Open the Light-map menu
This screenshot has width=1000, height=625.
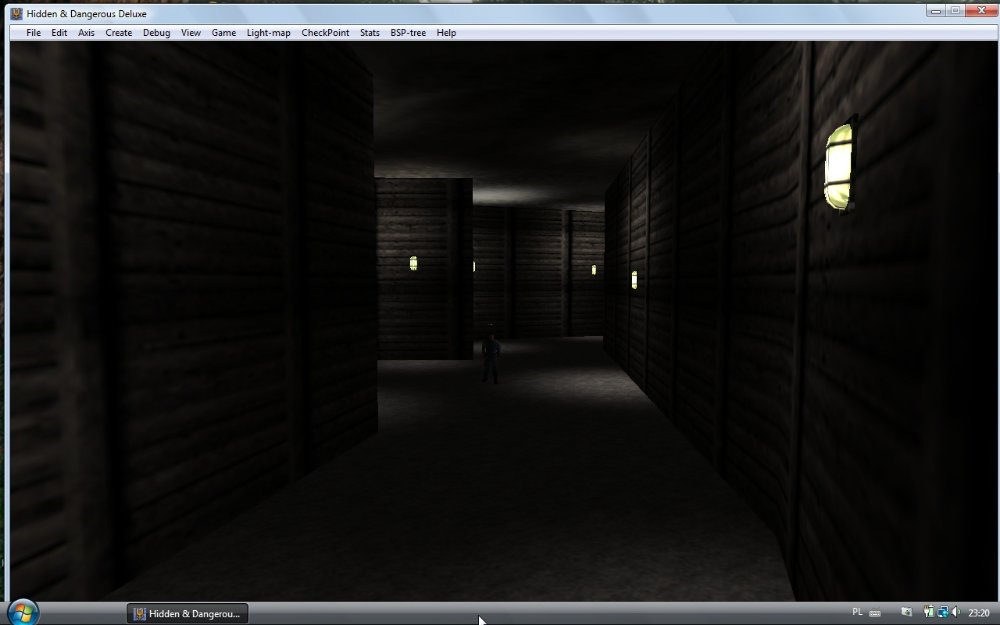[x=268, y=33]
